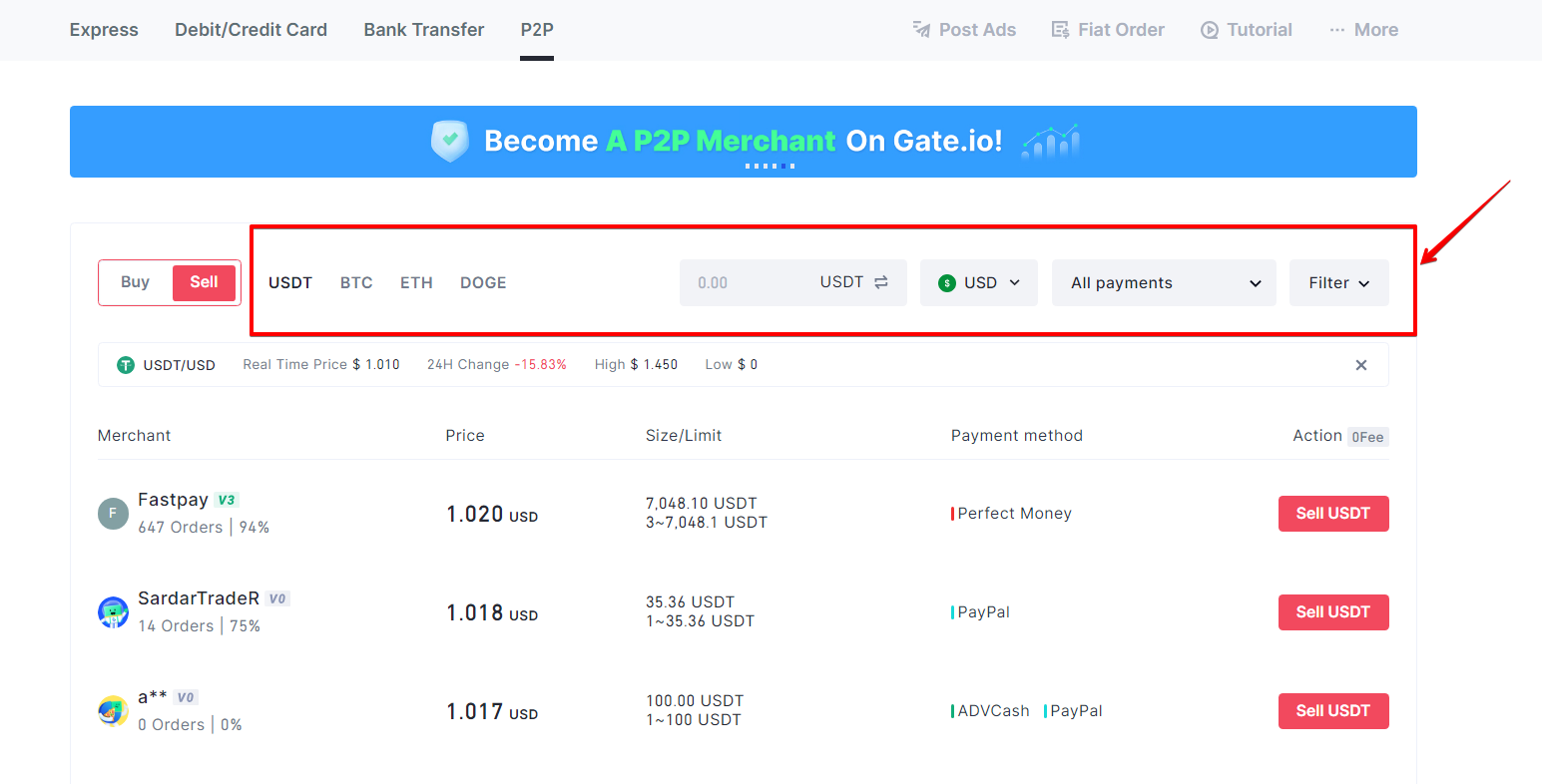Click the Post Ads icon

921,30
